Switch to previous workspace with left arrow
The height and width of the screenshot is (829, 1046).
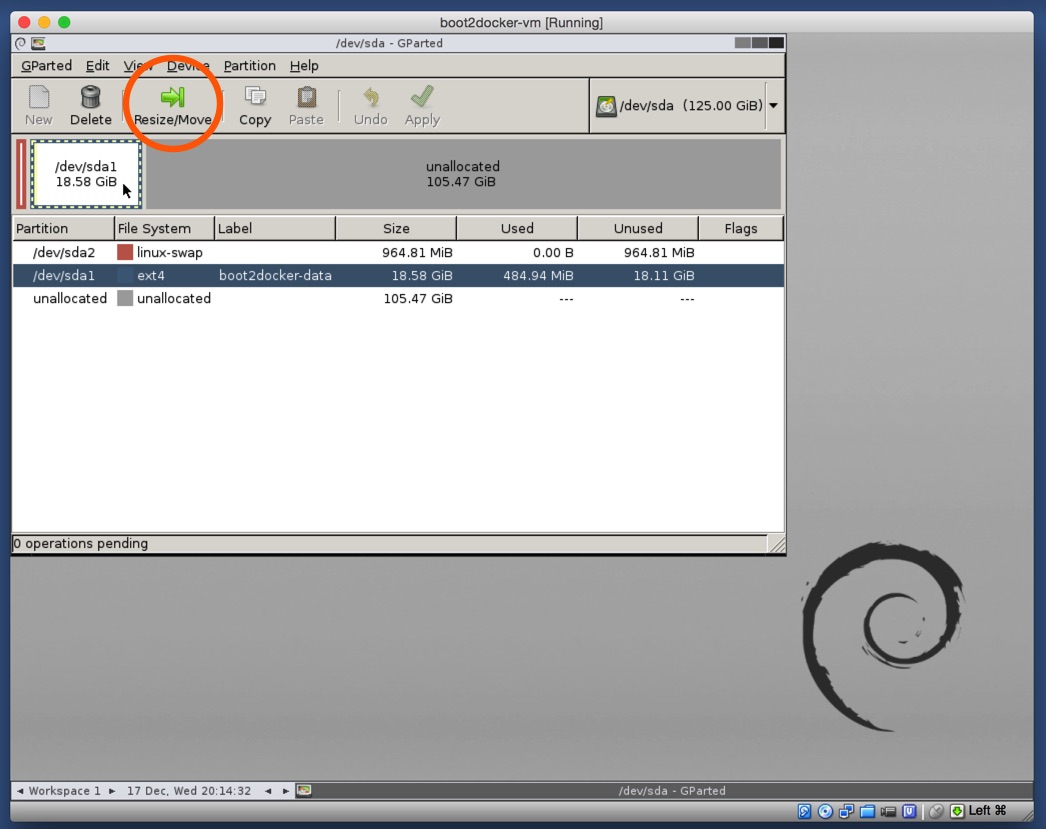pos(20,791)
